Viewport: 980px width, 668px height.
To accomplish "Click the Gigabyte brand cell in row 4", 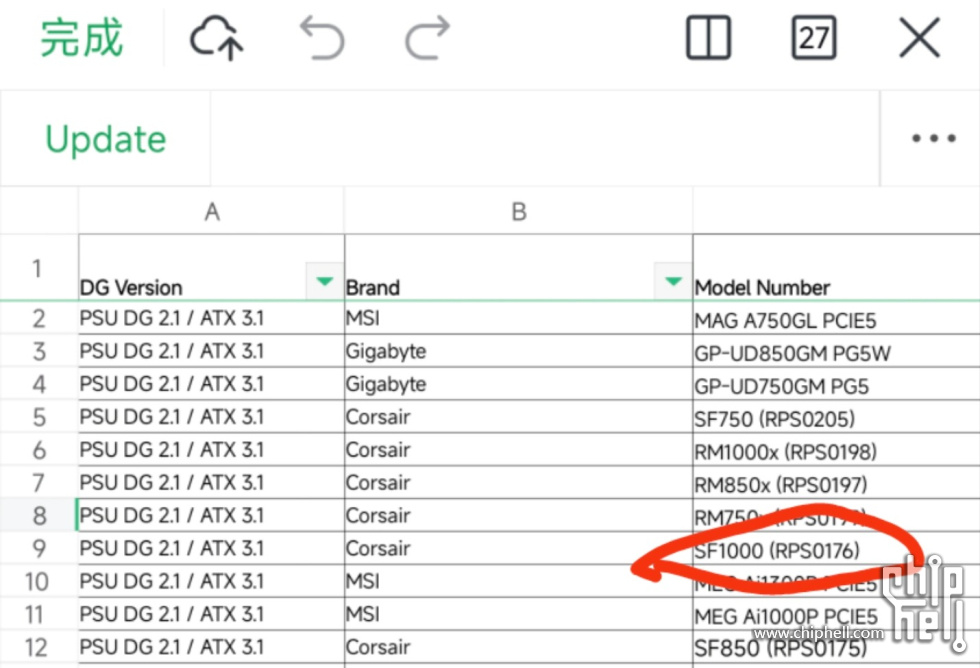I will pyautogui.click(x=519, y=384).
